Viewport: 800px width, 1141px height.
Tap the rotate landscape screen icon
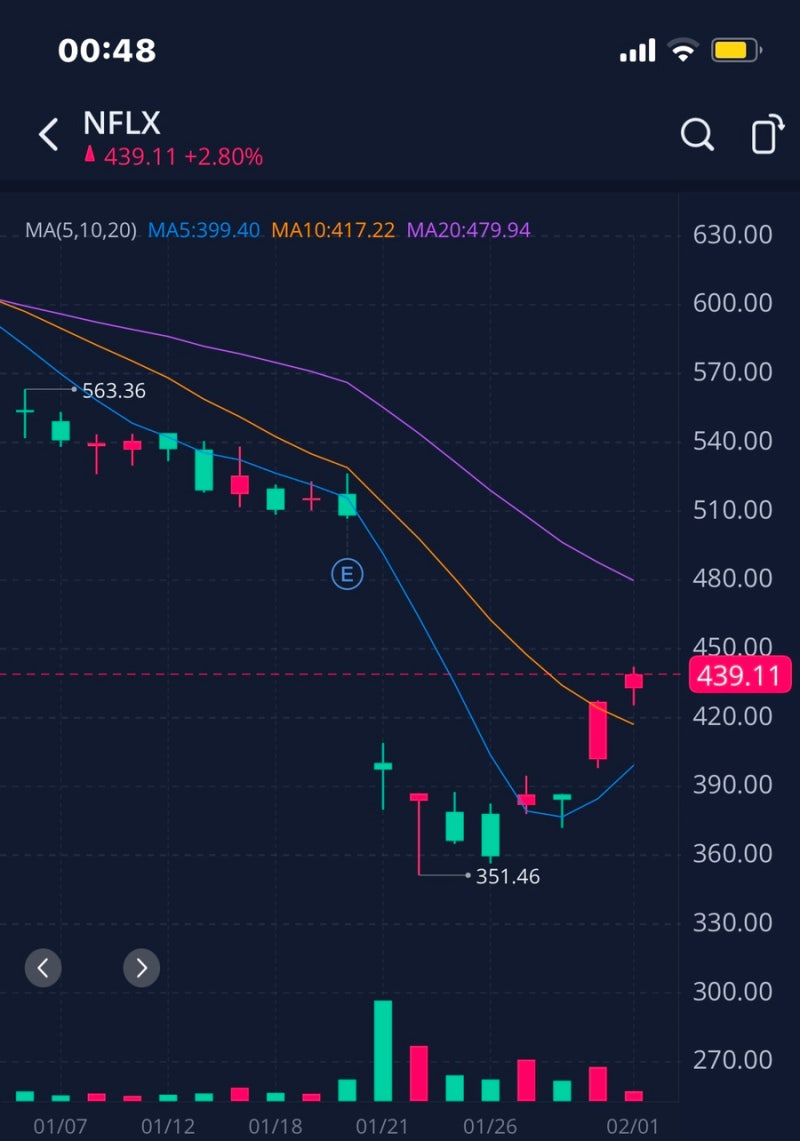coord(767,134)
